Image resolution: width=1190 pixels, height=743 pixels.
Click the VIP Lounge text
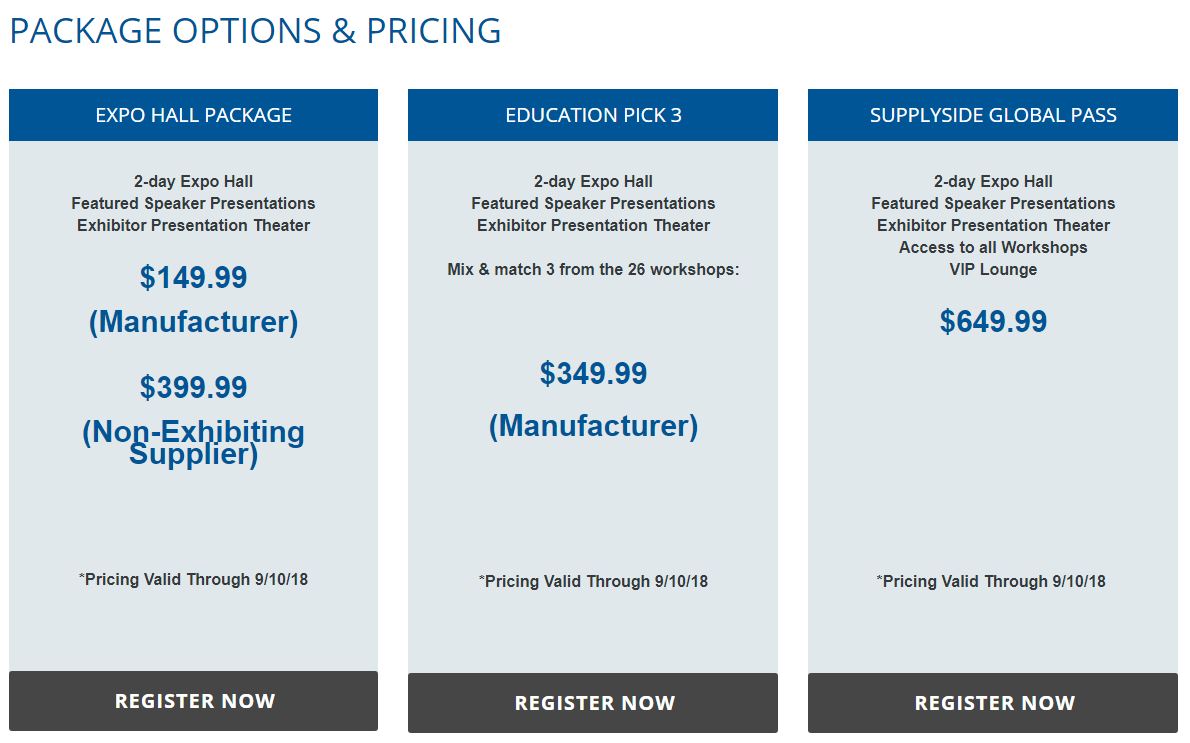993,269
